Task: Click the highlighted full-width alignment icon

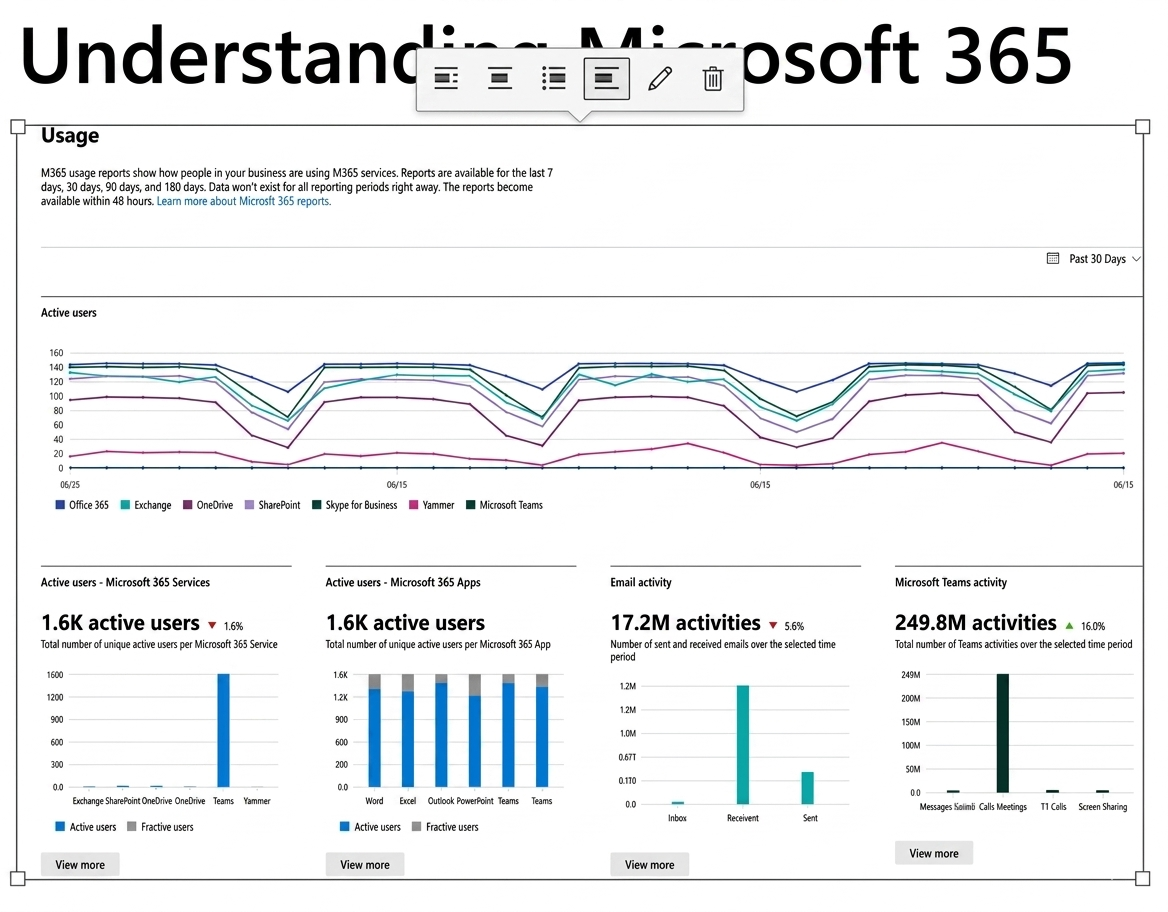Action: pyautogui.click(x=606, y=78)
